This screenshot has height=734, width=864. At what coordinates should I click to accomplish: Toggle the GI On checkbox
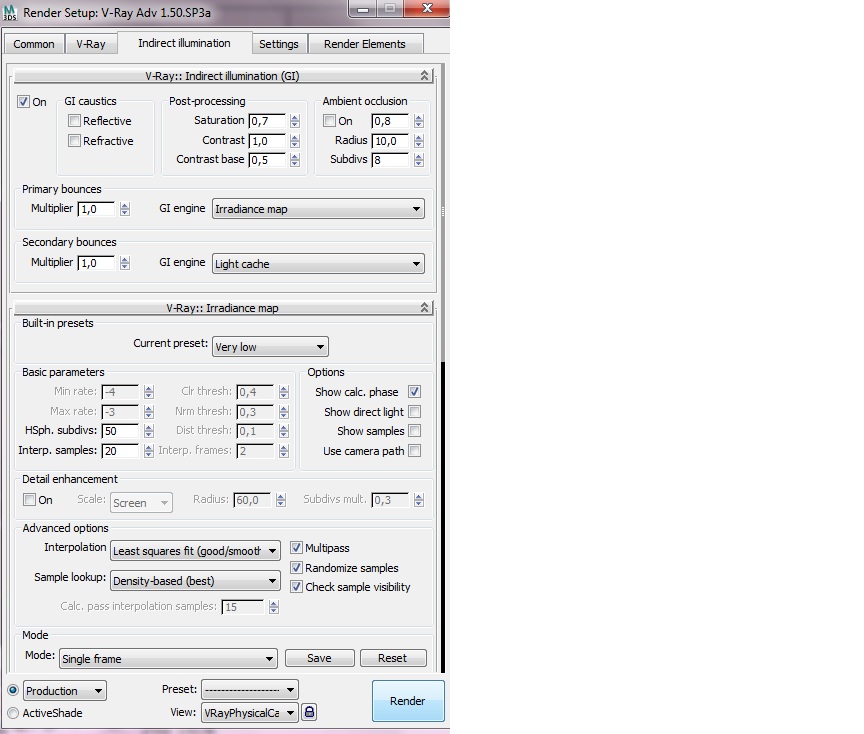pyautogui.click(x=23, y=101)
